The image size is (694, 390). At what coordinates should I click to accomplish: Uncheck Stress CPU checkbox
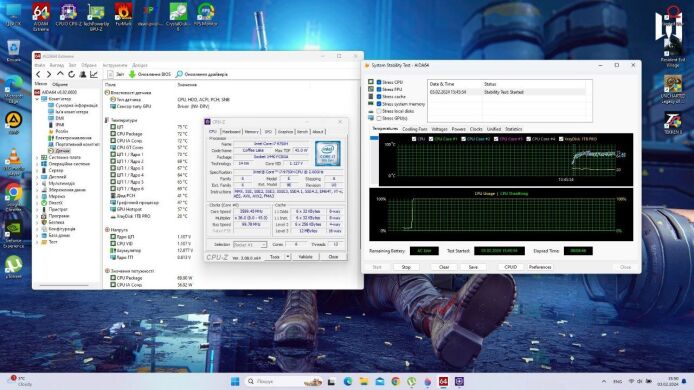click(x=379, y=82)
